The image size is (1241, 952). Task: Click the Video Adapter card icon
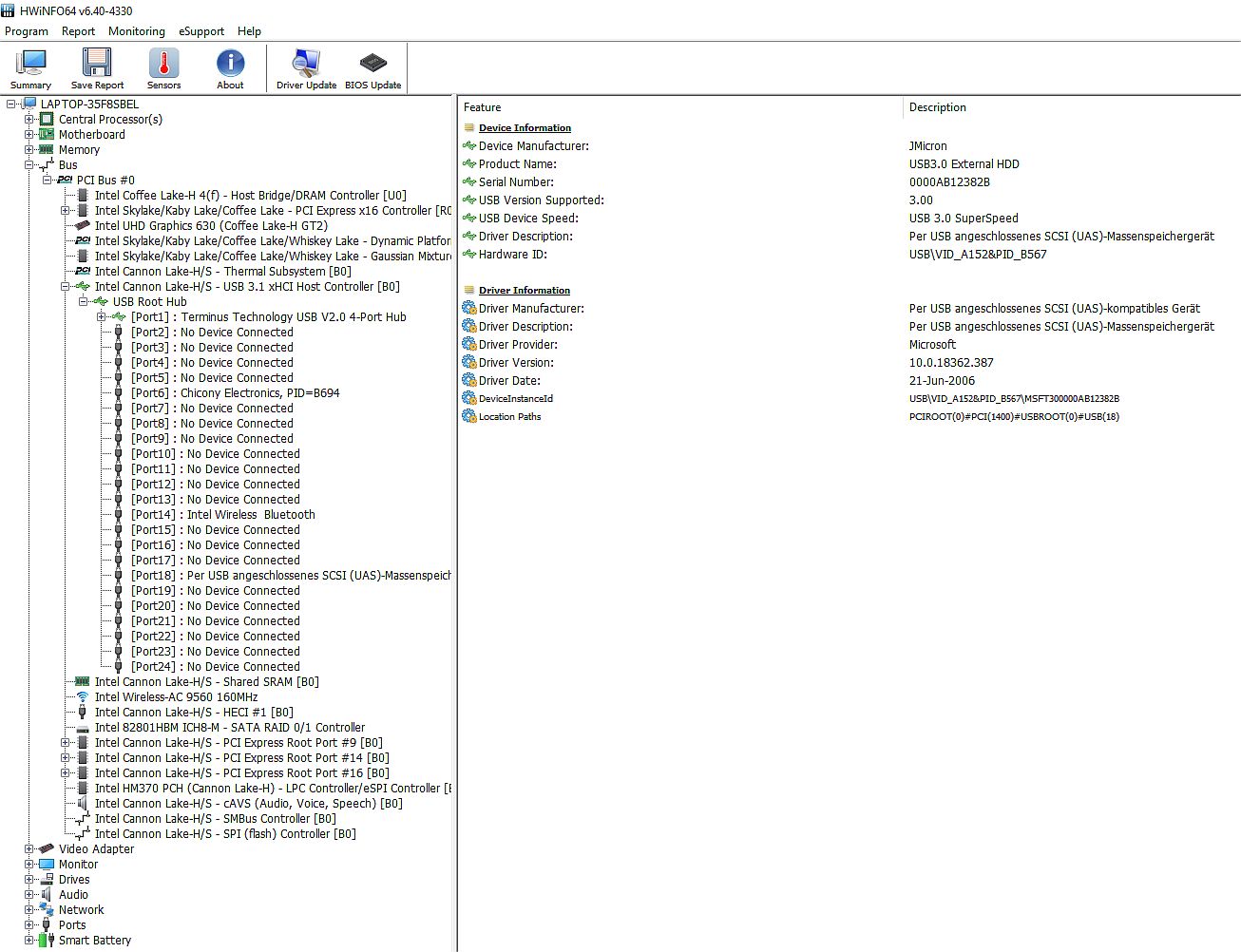pos(46,849)
